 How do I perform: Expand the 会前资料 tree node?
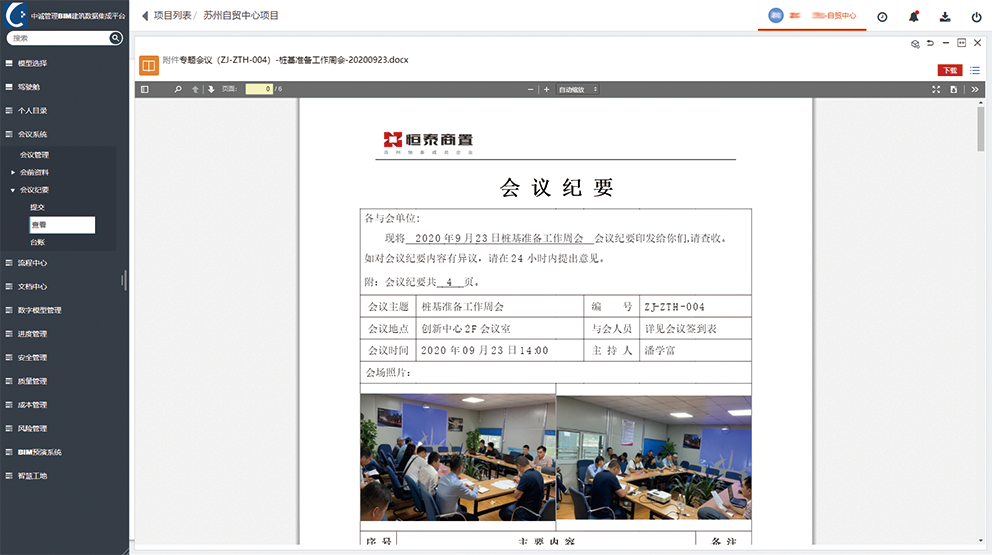13,172
